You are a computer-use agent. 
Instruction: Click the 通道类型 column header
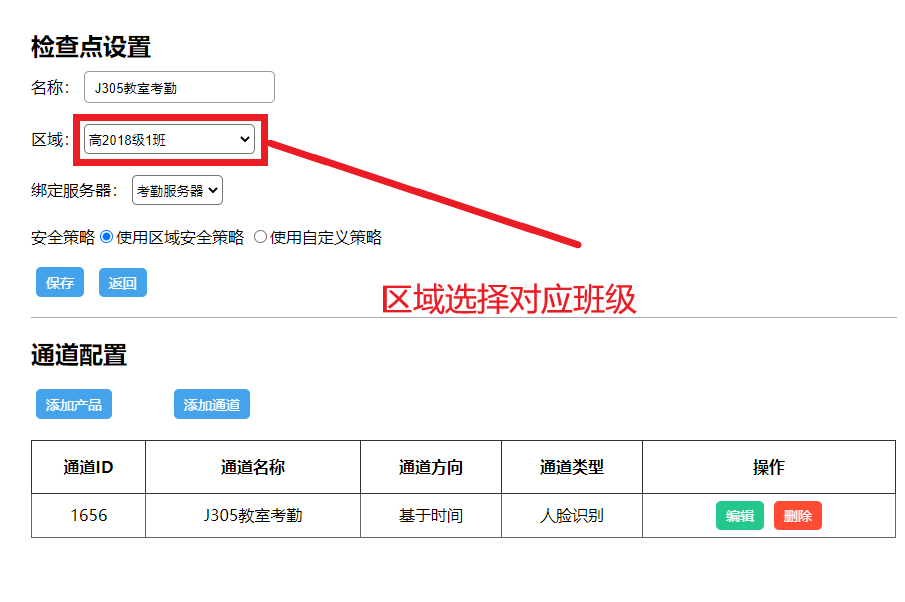[x=572, y=467]
